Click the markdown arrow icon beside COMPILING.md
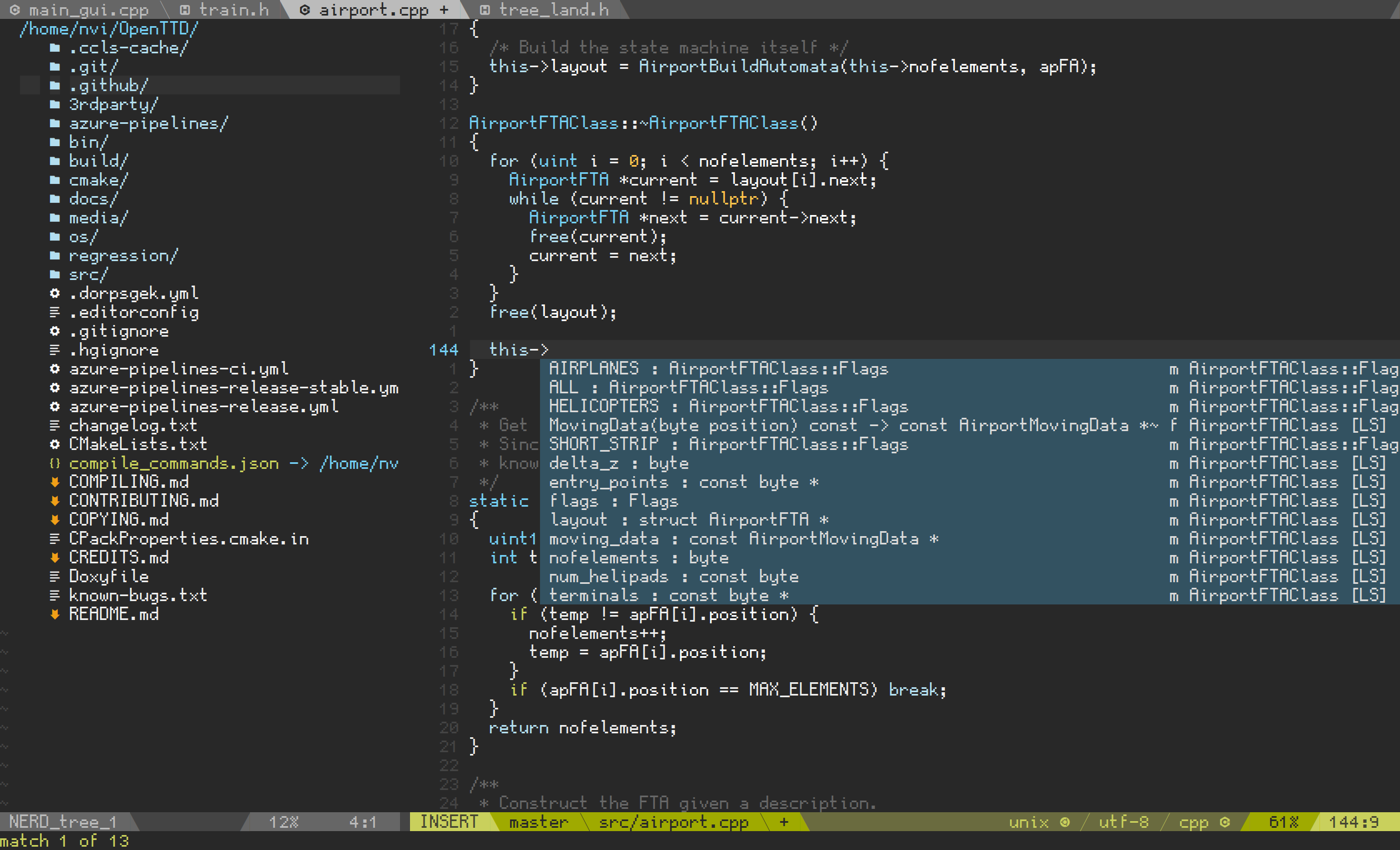 54,482
